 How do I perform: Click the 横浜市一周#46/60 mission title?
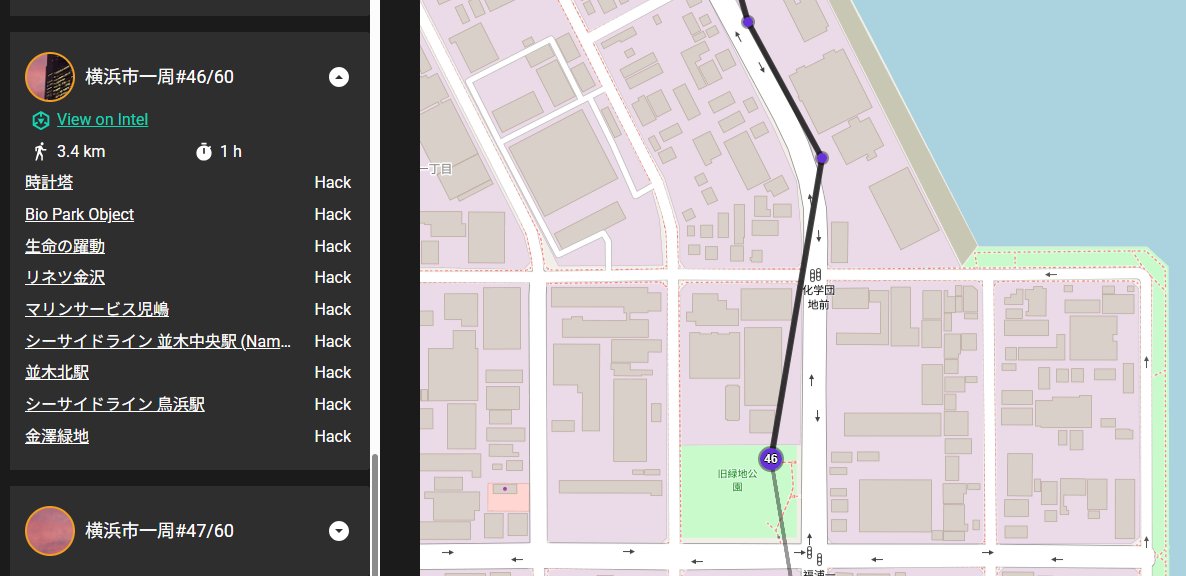click(160, 77)
